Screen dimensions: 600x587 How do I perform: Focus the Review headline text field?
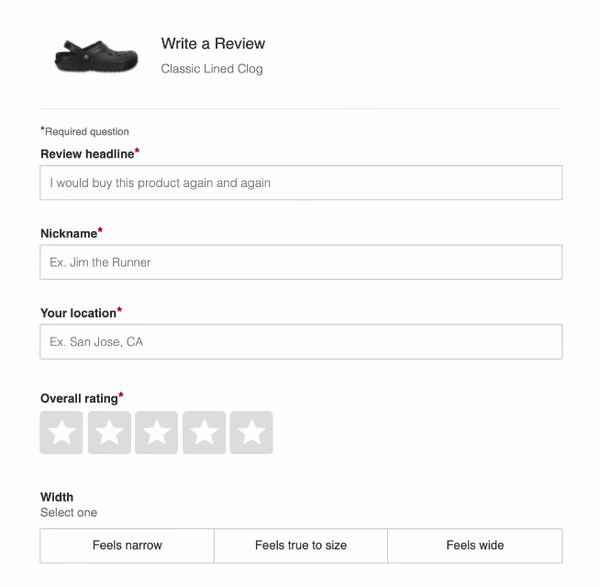pyautogui.click(x=301, y=183)
